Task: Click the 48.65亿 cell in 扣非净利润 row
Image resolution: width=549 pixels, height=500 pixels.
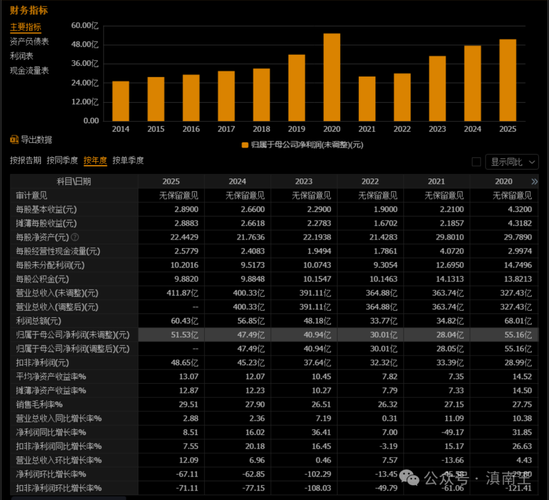Action: click(x=185, y=363)
